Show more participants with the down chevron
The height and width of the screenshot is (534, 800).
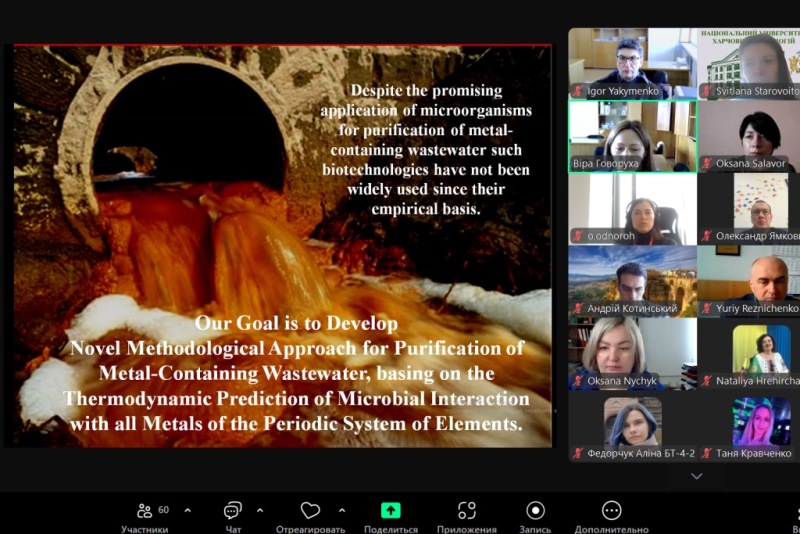[697, 476]
